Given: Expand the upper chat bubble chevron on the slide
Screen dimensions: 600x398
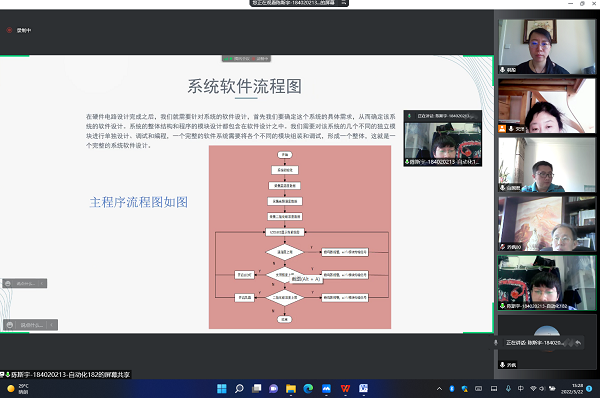Looking at the screenshot, I should [x=42, y=283].
